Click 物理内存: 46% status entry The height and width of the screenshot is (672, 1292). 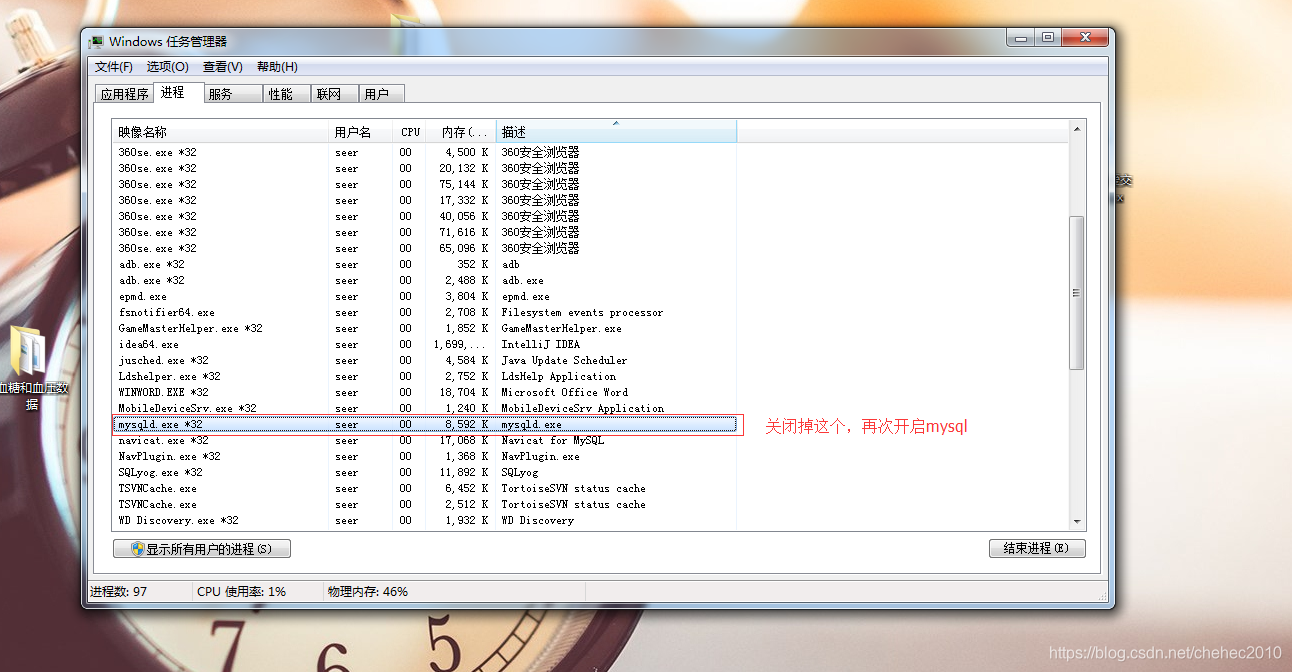[367, 591]
